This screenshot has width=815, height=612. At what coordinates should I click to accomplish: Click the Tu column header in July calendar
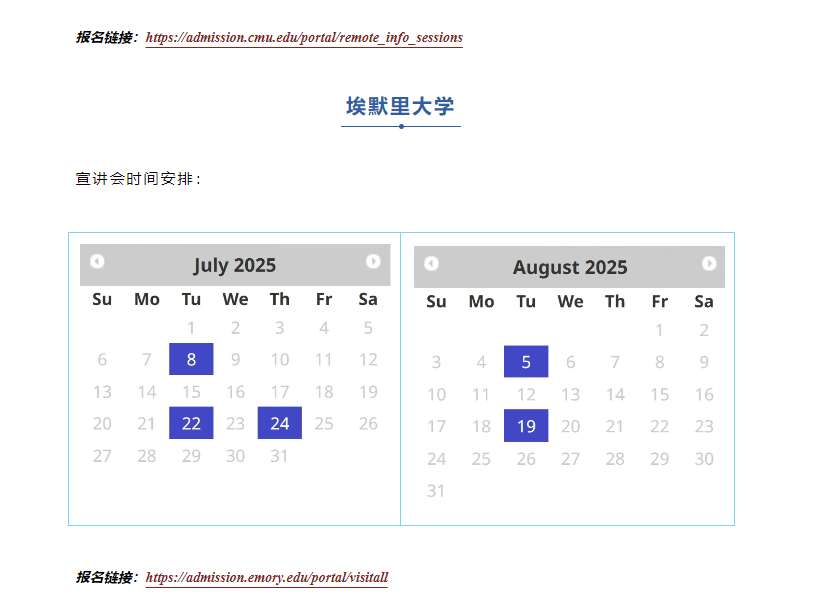click(191, 299)
